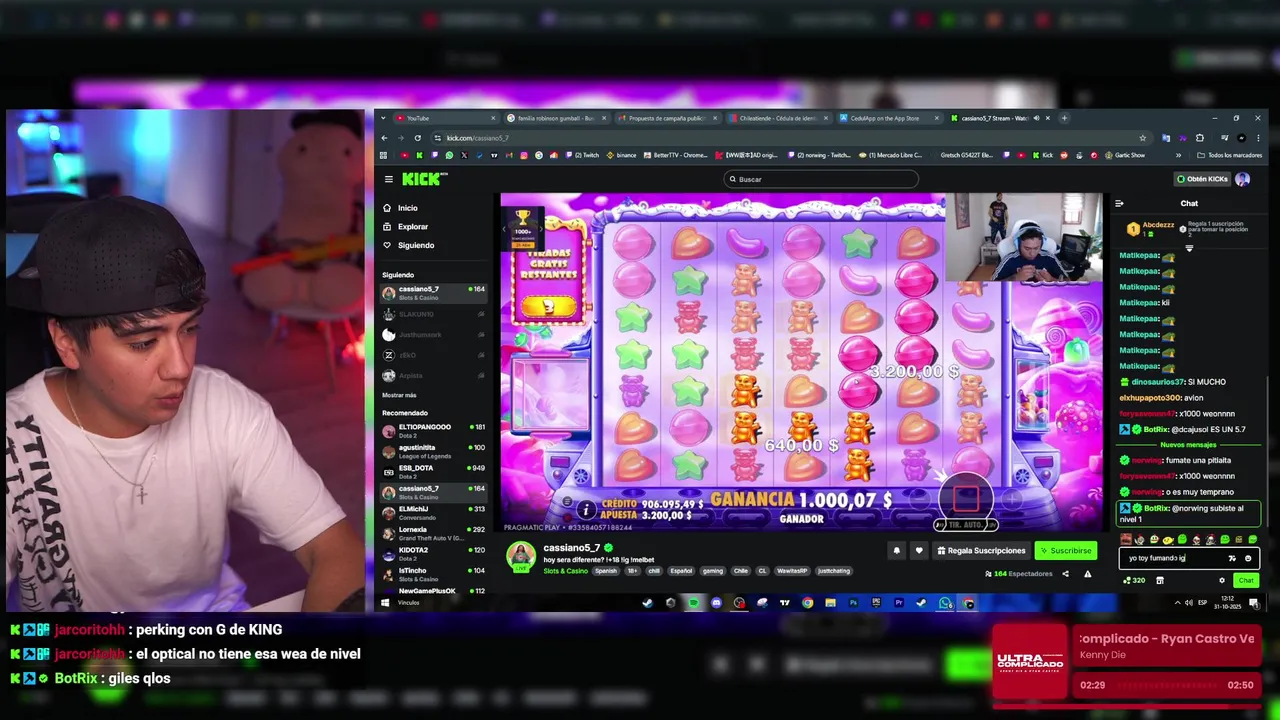Screen dimensions: 1280x720
Task: Click the streamer webcam overlay
Action: (x=1023, y=238)
